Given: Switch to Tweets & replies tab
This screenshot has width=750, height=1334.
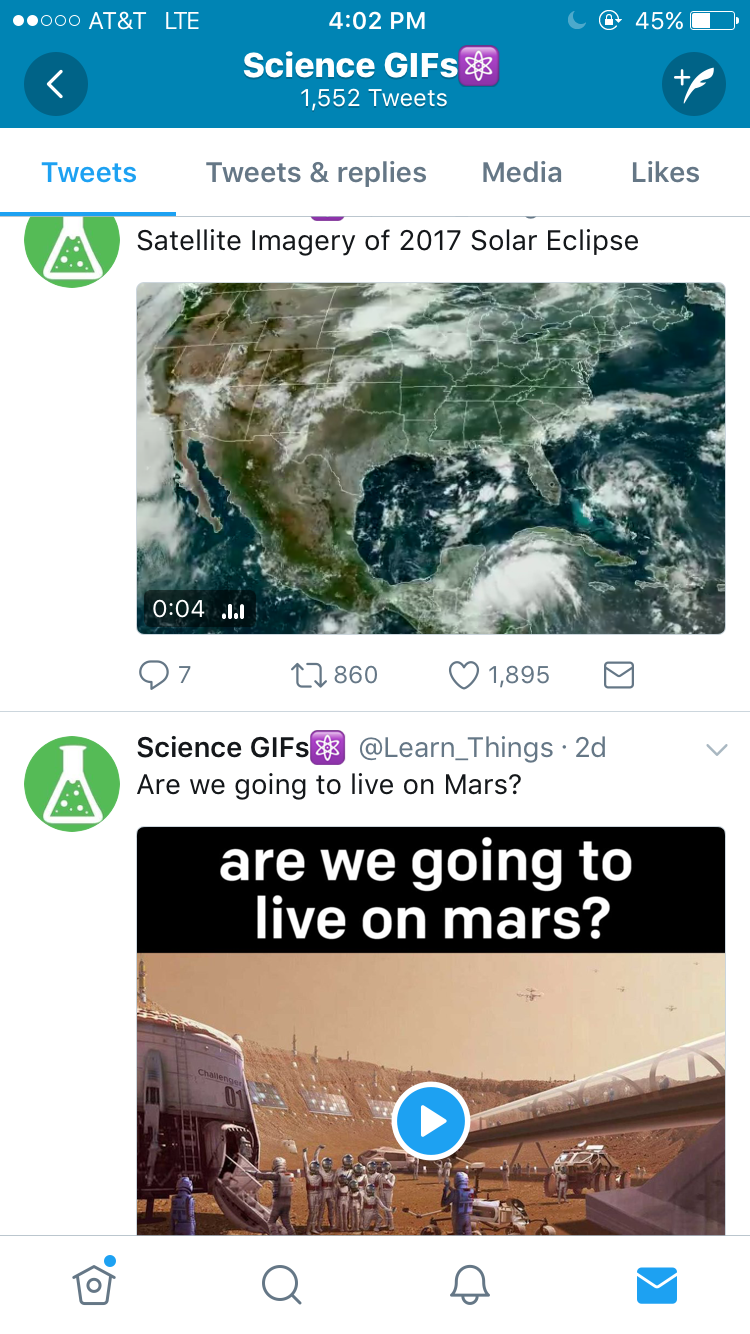Looking at the screenshot, I should (316, 173).
